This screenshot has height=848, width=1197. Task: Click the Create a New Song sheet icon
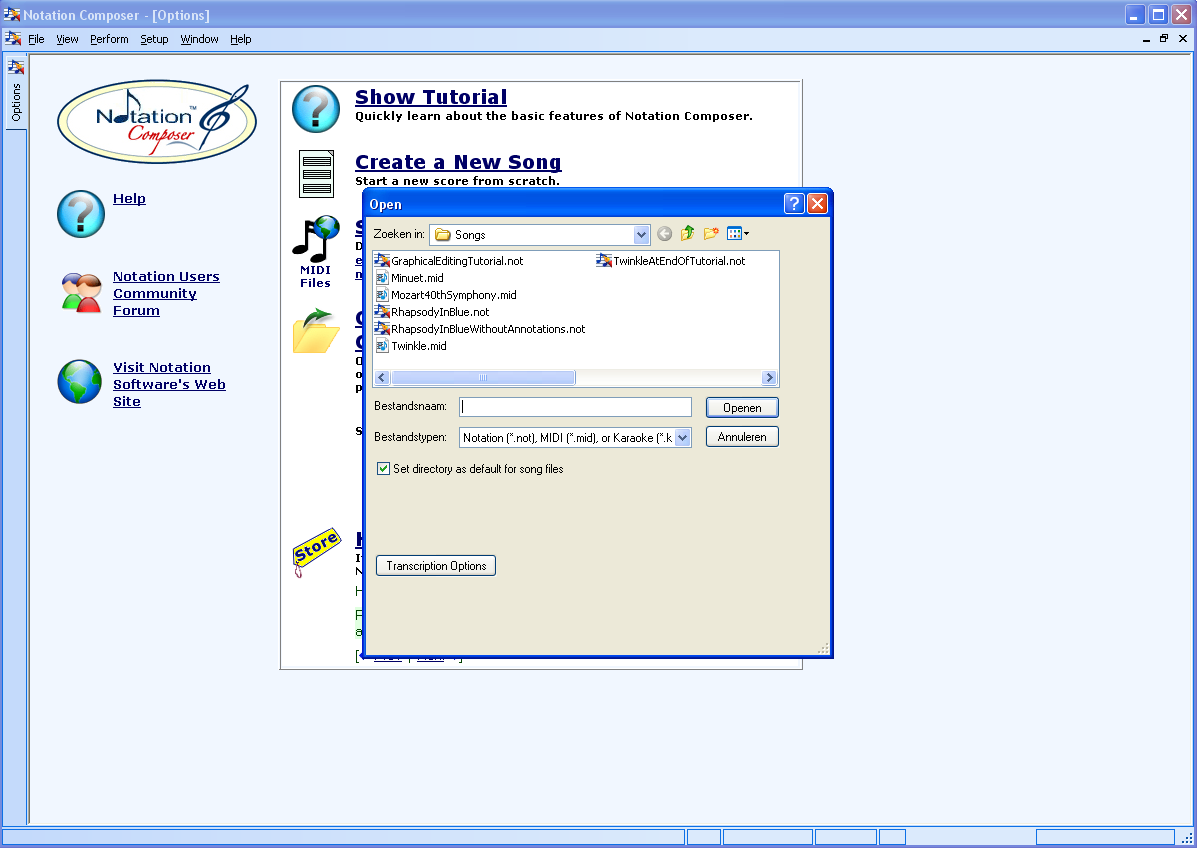(x=316, y=174)
